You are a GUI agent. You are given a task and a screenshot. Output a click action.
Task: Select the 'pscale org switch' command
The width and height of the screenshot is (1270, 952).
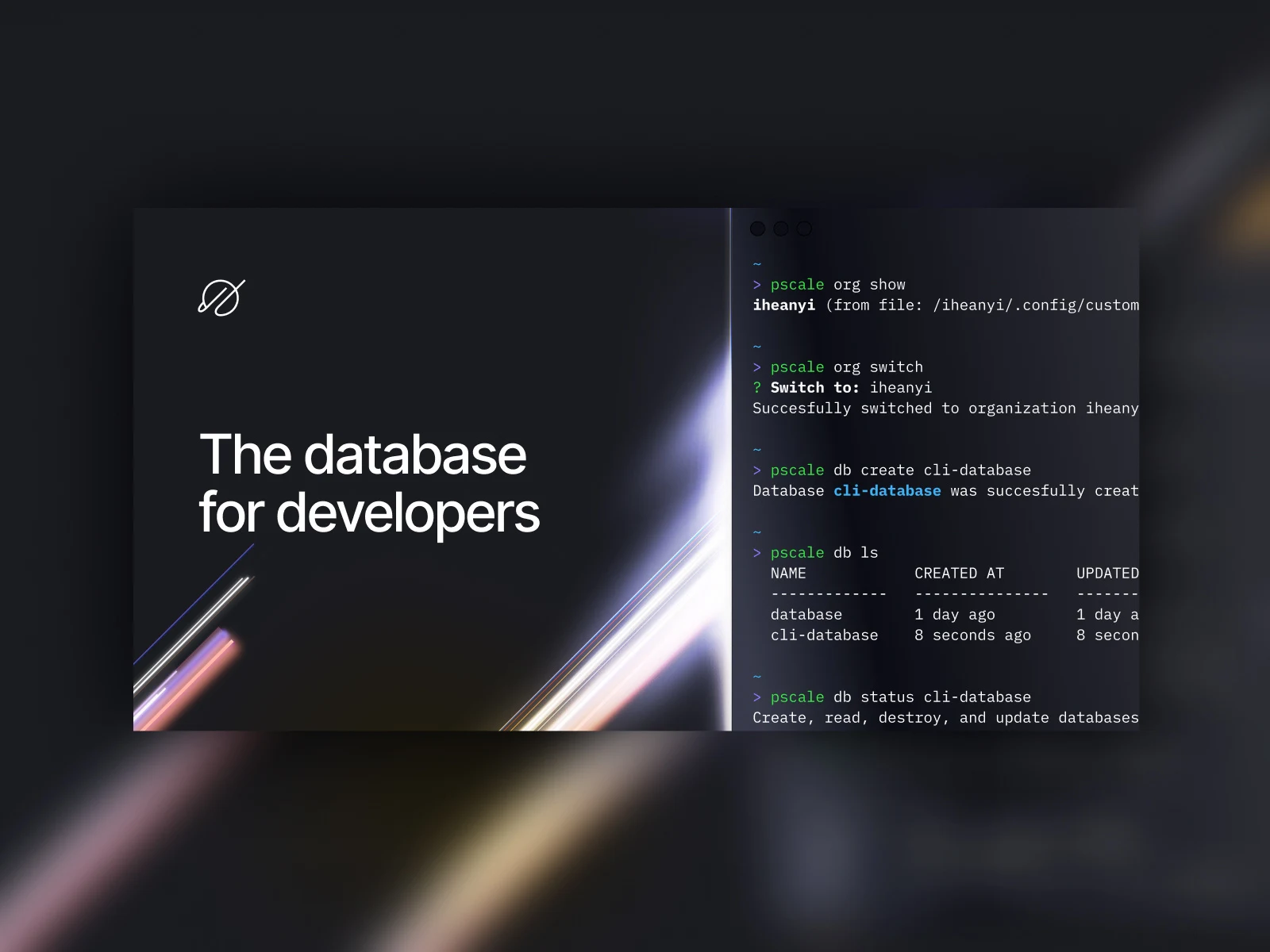(x=838, y=367)
